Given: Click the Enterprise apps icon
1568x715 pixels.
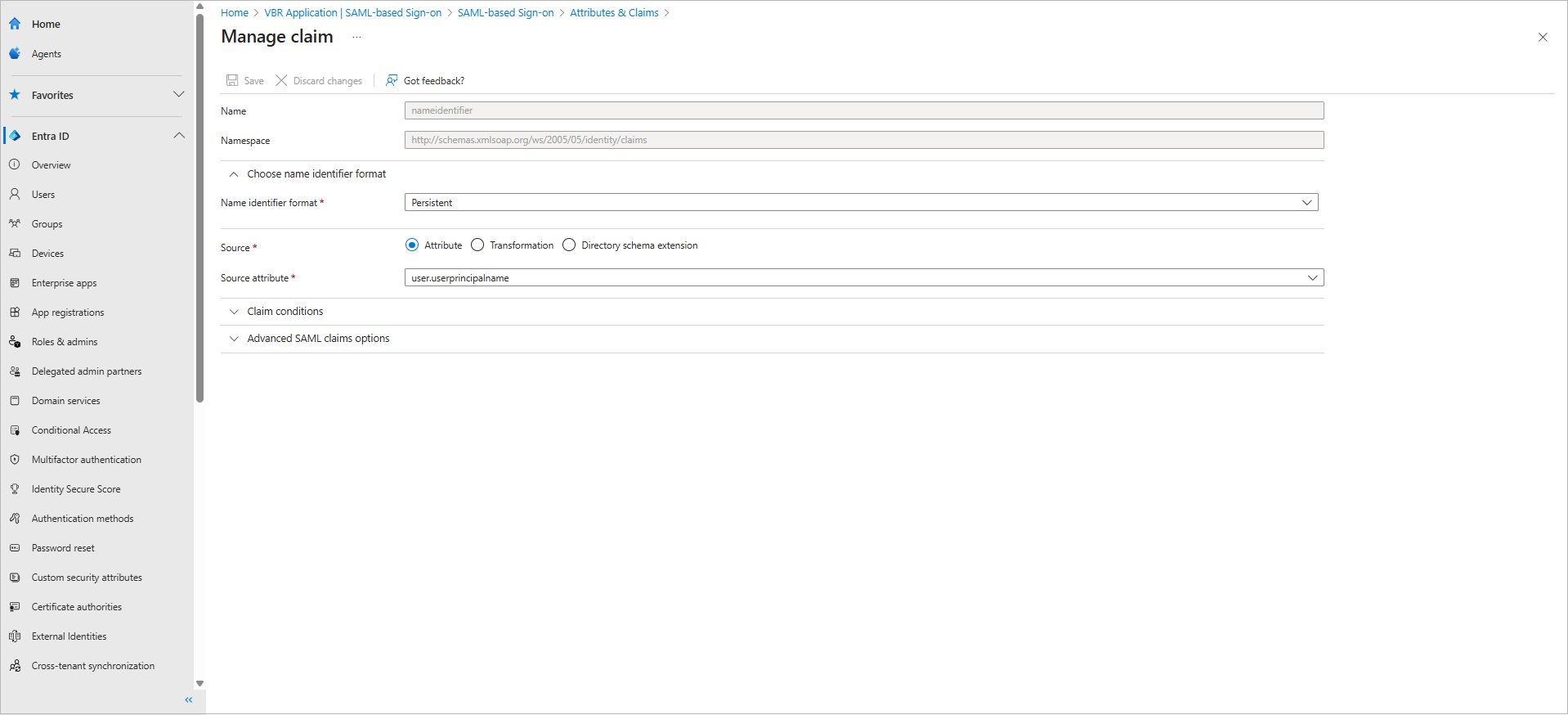Looking at the screenshot, I should tap(15, 282).
